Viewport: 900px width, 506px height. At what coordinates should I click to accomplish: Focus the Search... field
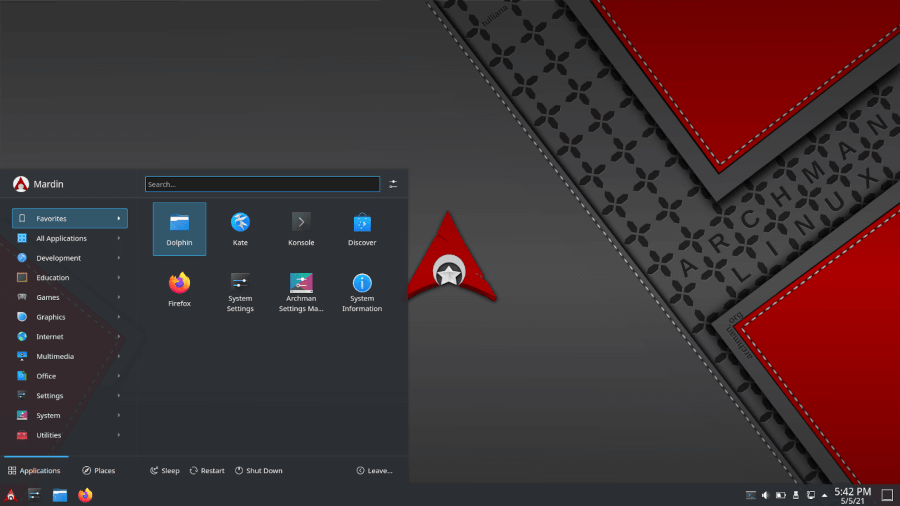point(262,184)
